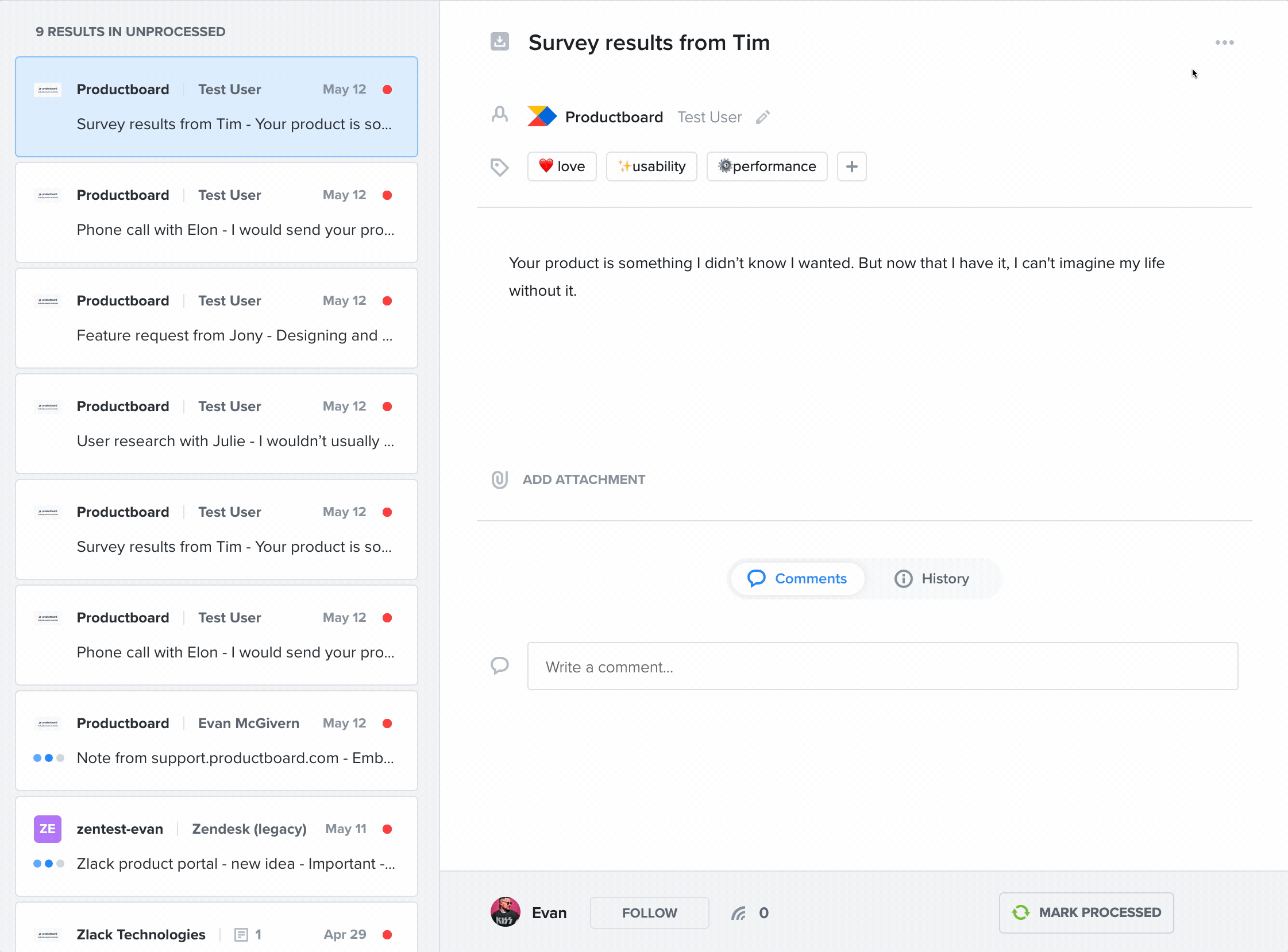1288x952 pixels.
Task: Click the FOLLOW button
Action: coord(649,913)
